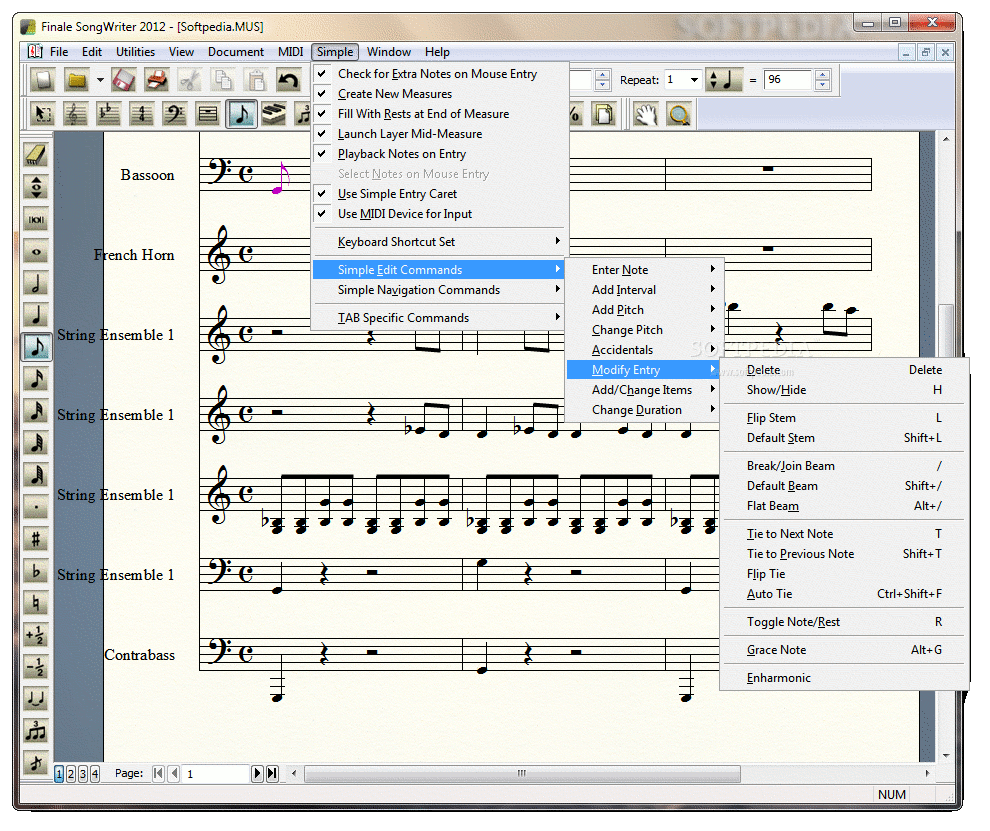Click tempo value field showing 96
This screenshot has height=831, width=990.
pyautogui.click(x=788, y=80)
